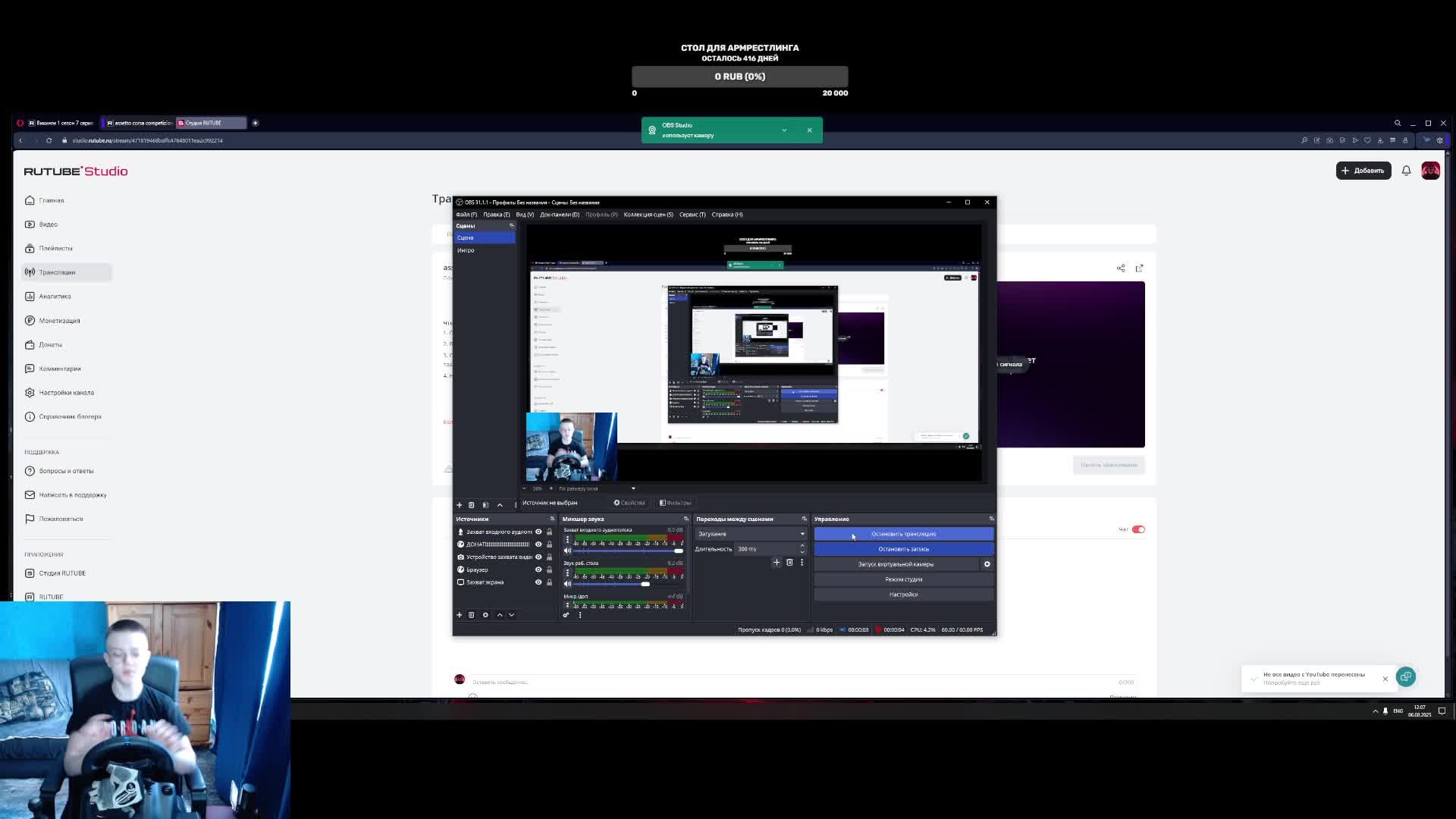Open the Сервис menu in OBS

pos(692,215)
